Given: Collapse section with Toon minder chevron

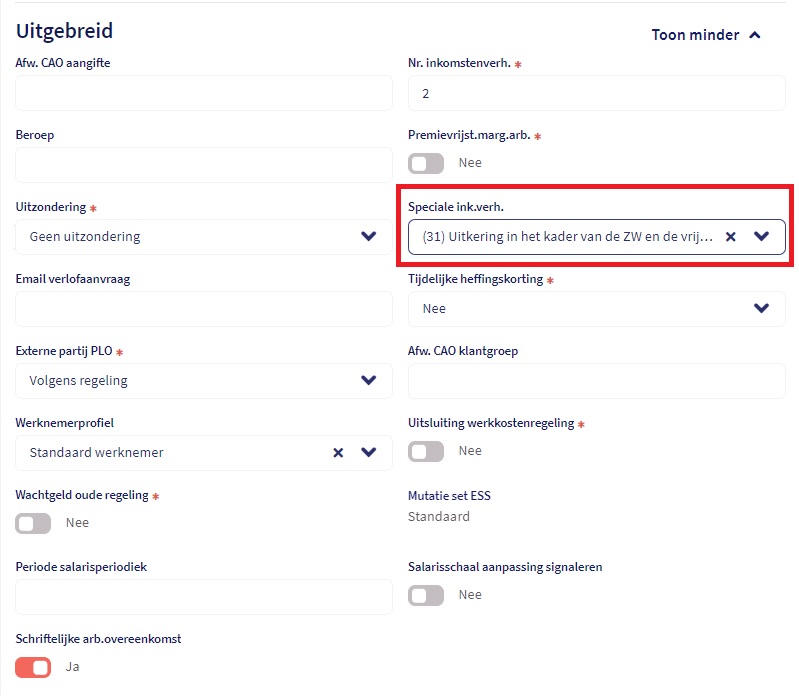Looking at the screenshot, I should [755, 35].
